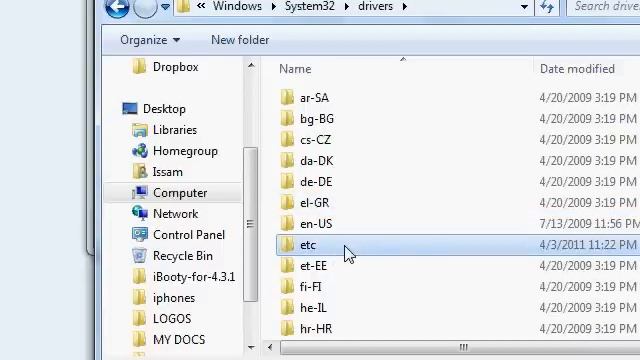Click the Control Panel icon
The height and width of the screenshot is (360, 640).
tap(140, 235)
